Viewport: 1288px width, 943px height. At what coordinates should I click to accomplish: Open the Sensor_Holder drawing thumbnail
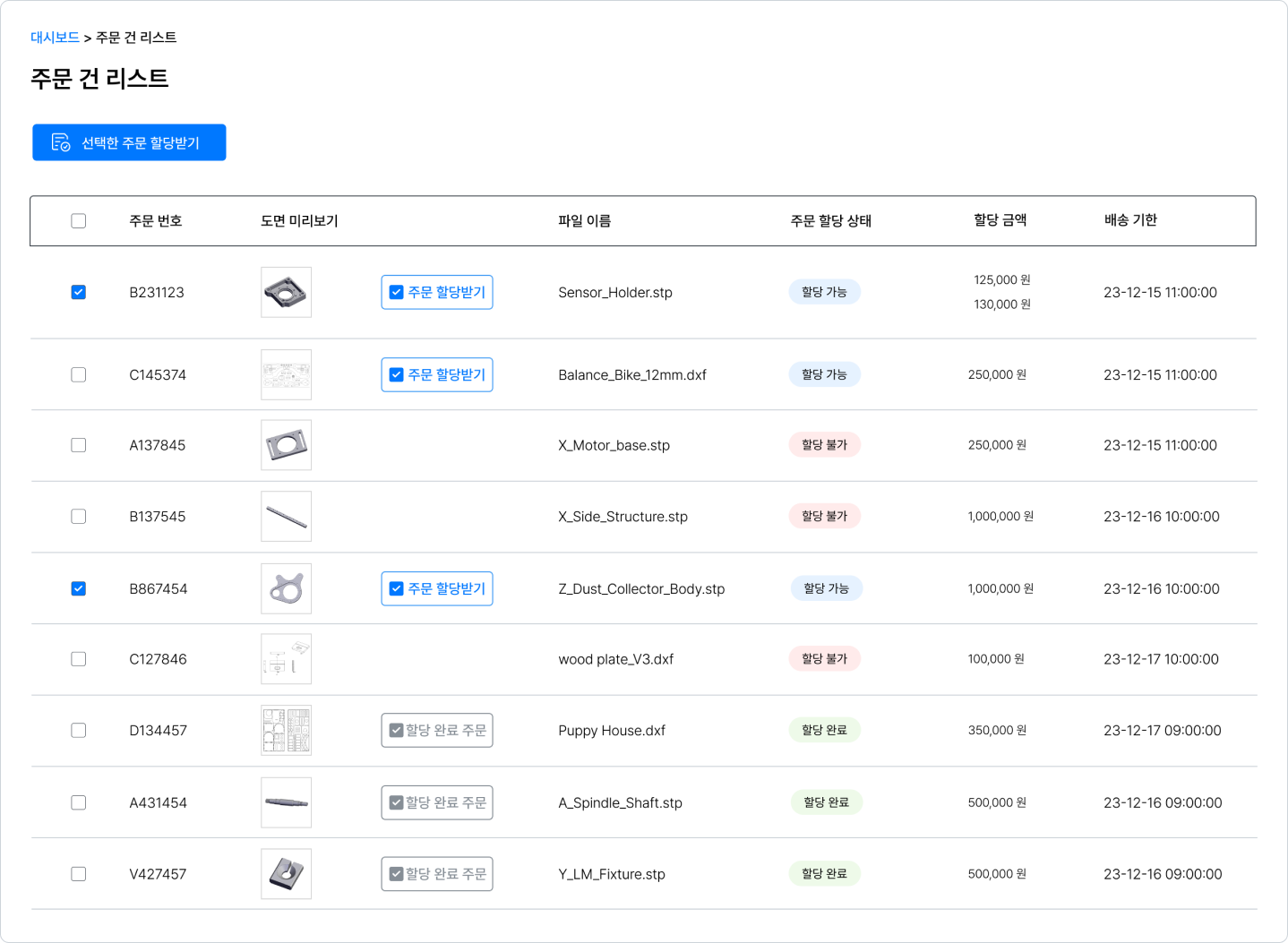[x=287, y=292]
